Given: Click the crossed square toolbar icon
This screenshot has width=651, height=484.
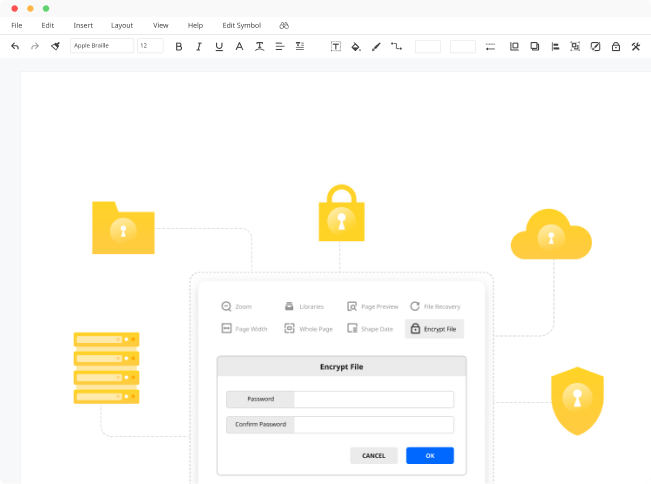Looking at the screenshot, I should point(595,46).
